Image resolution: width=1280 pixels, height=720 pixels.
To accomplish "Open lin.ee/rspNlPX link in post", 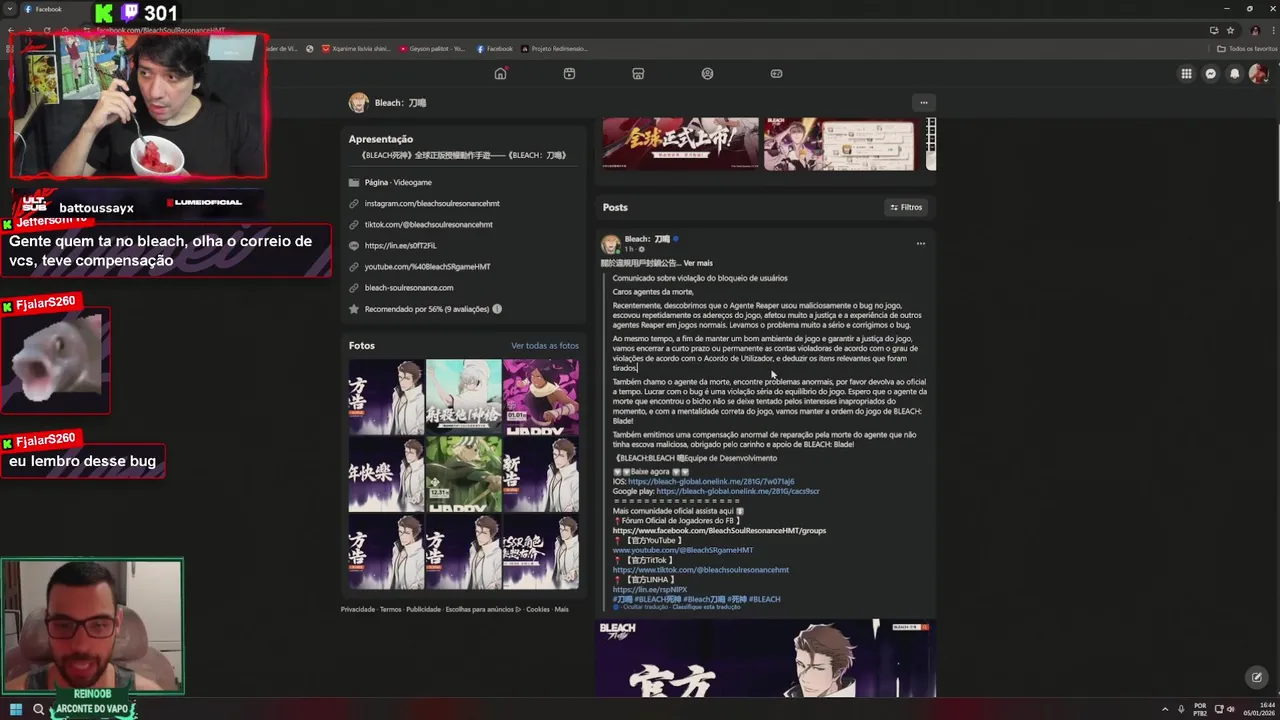I will (x=650, y=589).
